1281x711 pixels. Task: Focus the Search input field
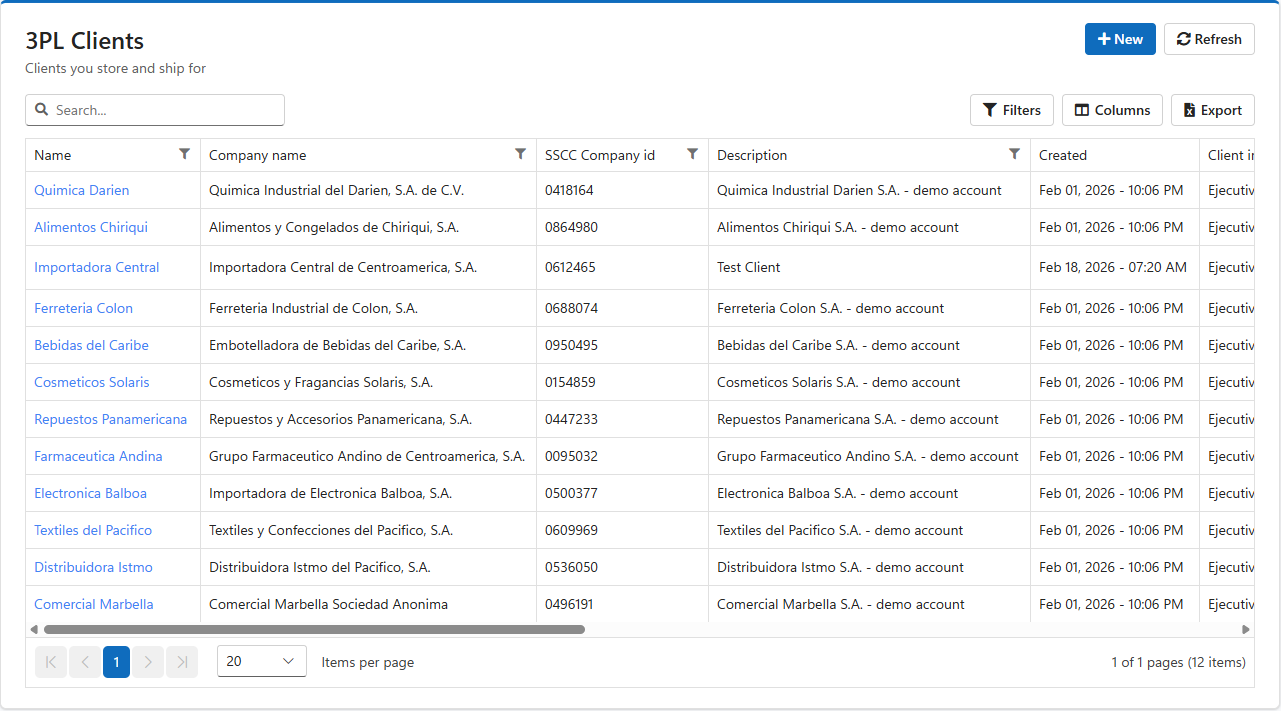click(155, 110)
